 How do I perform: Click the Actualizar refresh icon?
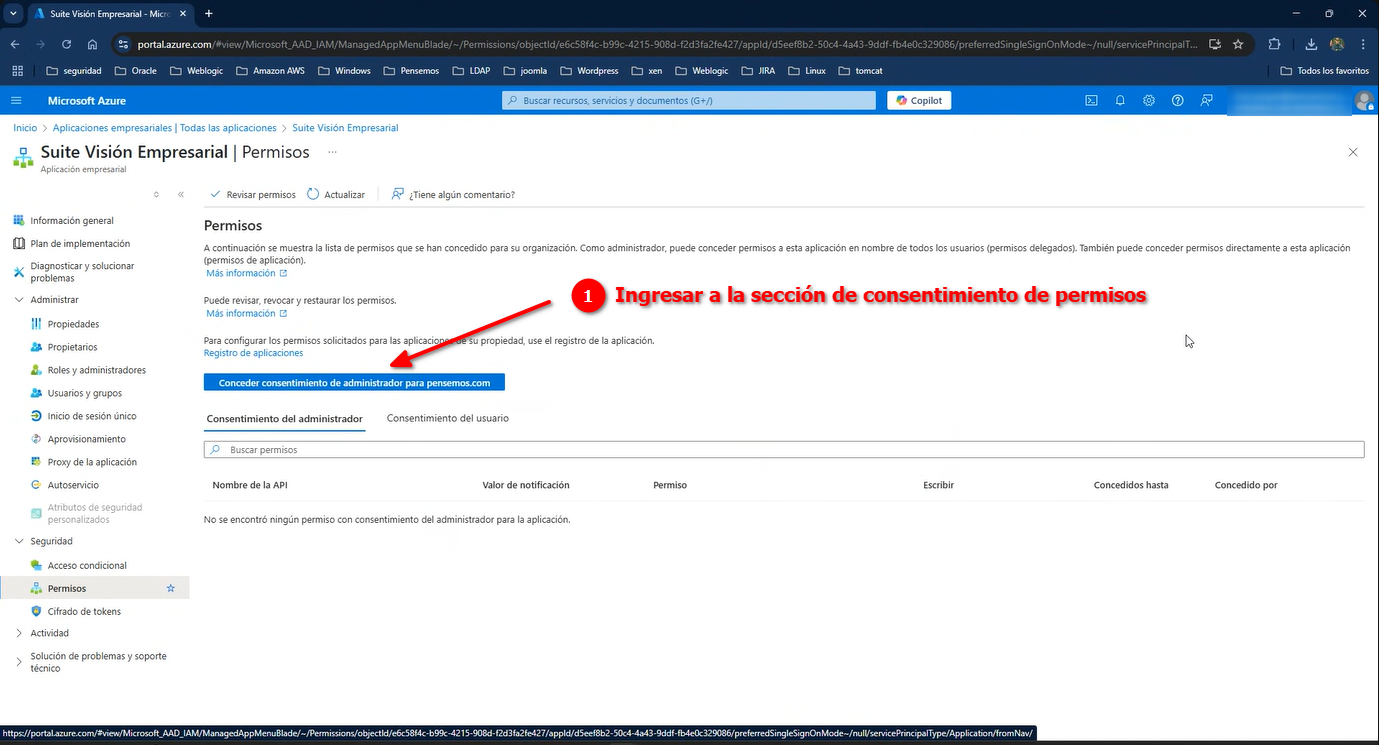(314, 194)
